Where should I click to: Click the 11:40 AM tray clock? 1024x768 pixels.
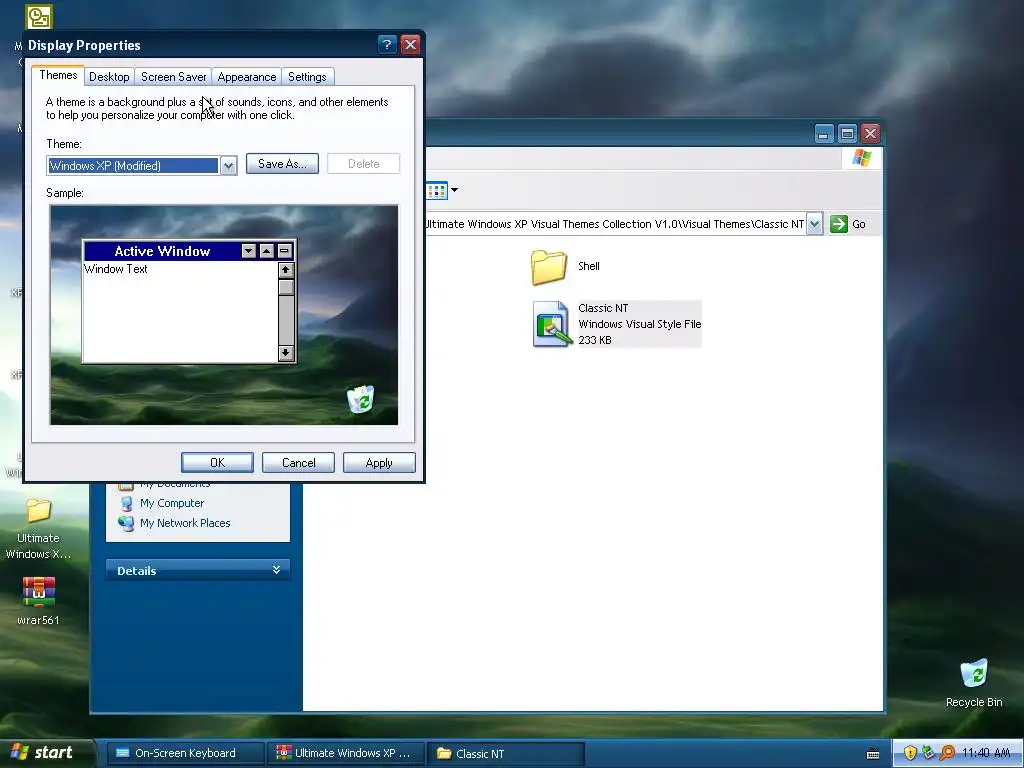coord(986,753)
